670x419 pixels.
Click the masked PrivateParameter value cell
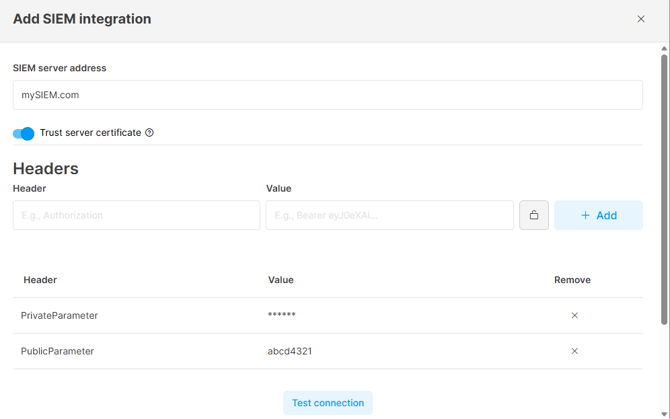282,315
